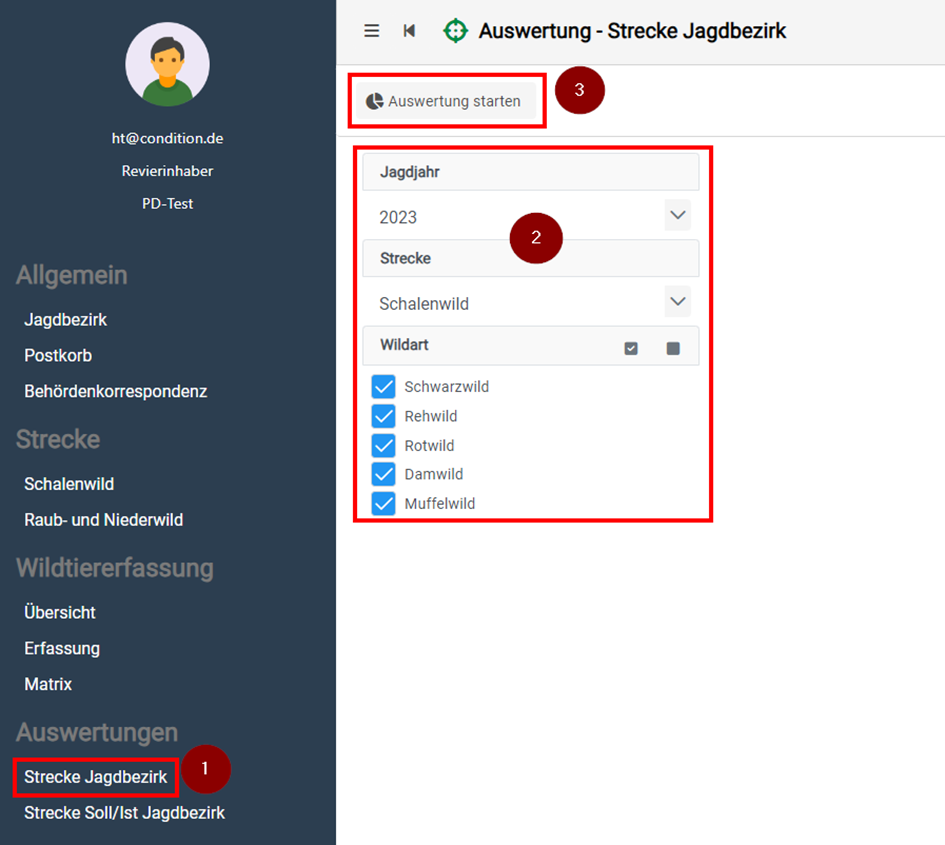This screenshot has width=945, height=845.
Task: Open Strecke Jagdbezirk in sidebar
Action: point(96,777)
